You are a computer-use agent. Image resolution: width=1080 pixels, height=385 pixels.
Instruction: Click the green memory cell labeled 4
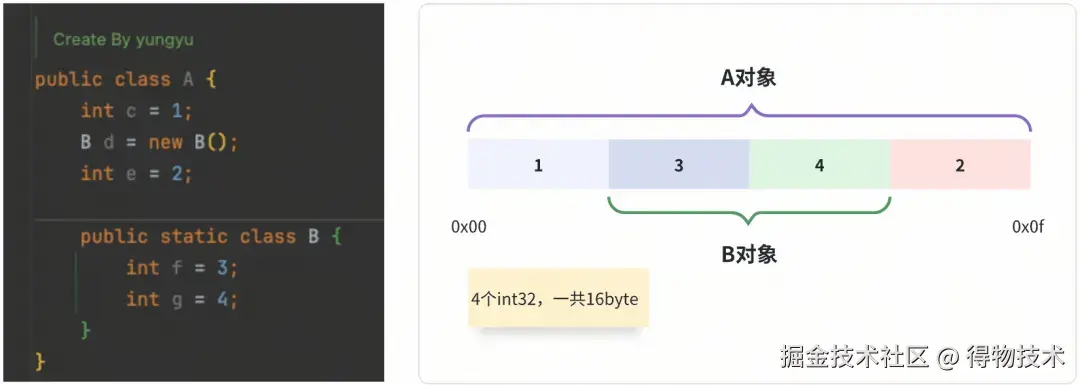[x=820, y=165]
